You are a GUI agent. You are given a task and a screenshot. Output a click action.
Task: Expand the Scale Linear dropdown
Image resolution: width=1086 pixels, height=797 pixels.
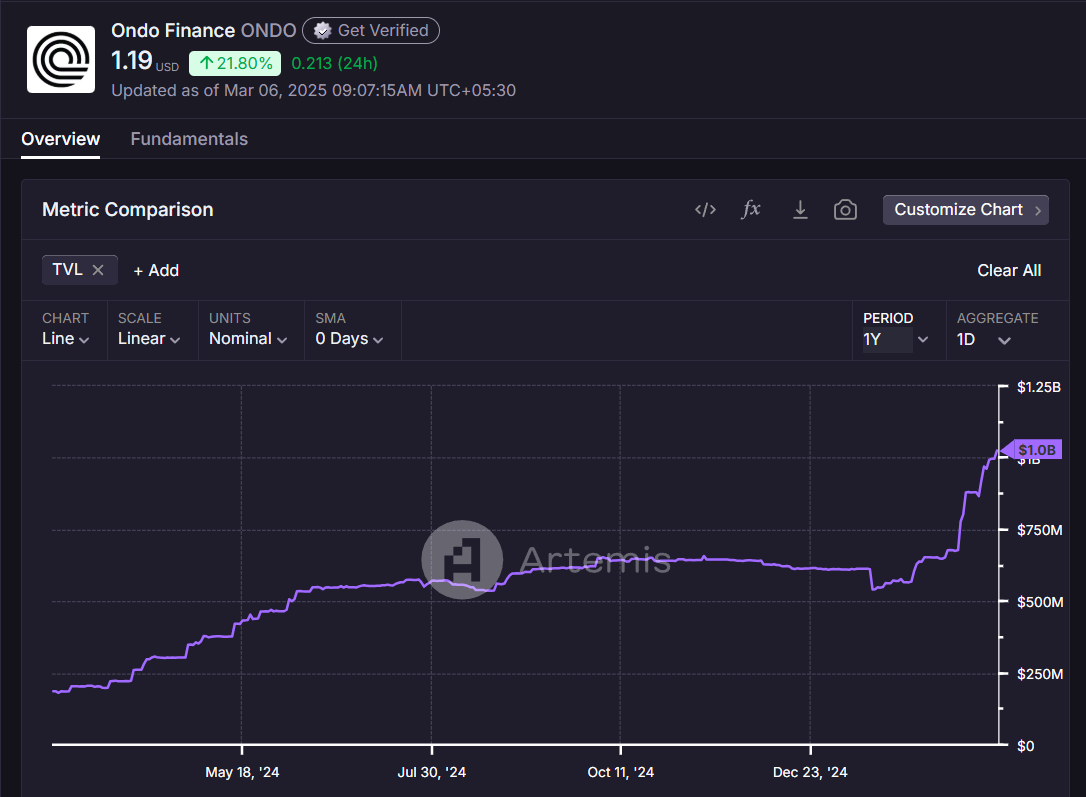coord(149,339)
